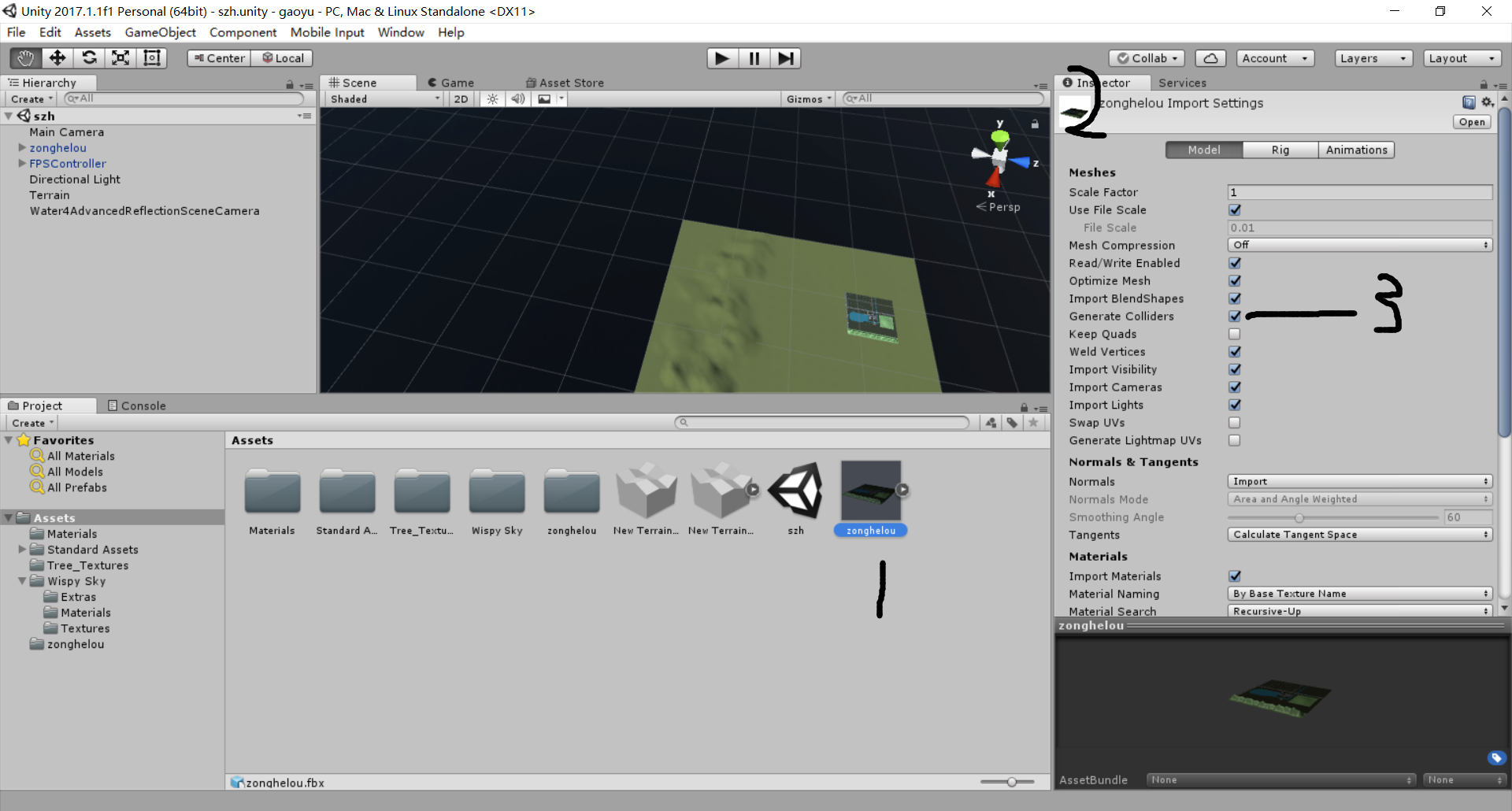Open Material Naming dropdown

click(x=1360, y=594)
